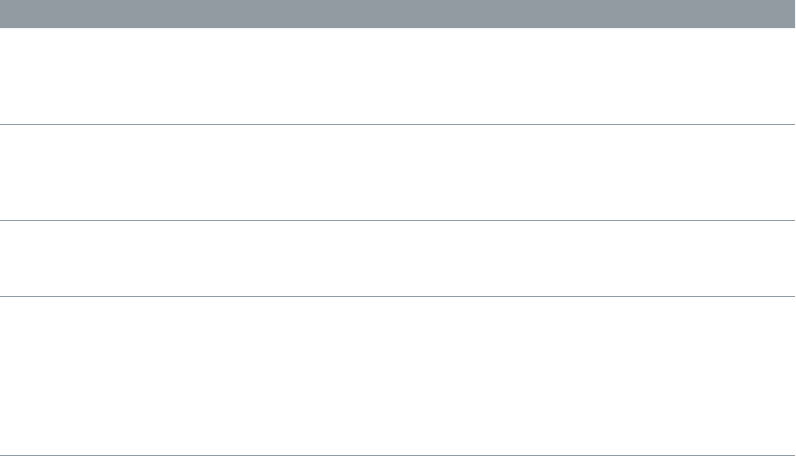Select the tall fourth empty row
Viewport: 796px width, 456px height.
point(398,375)
